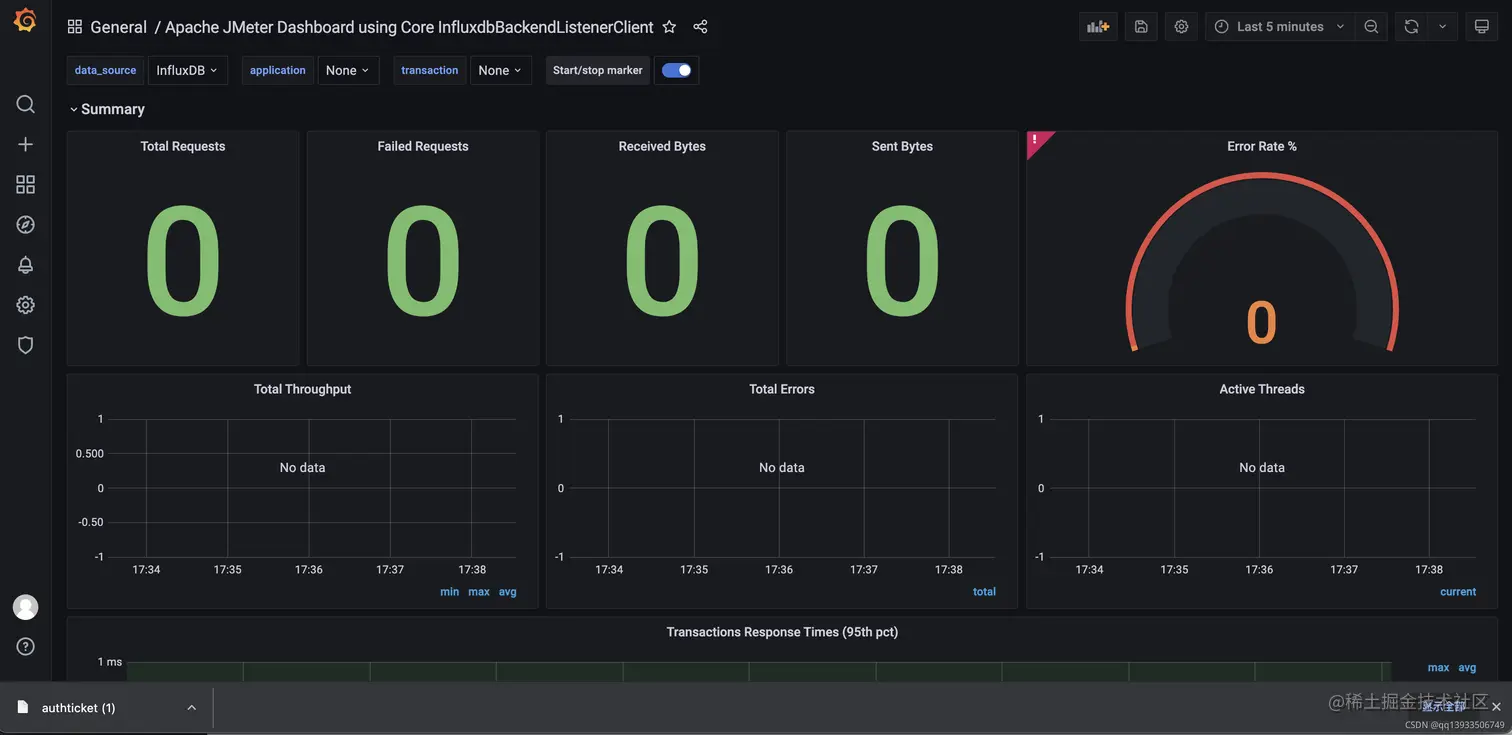Open dashboard settings gear in top bar
1512x735 pixels.
pos(1181,27)
